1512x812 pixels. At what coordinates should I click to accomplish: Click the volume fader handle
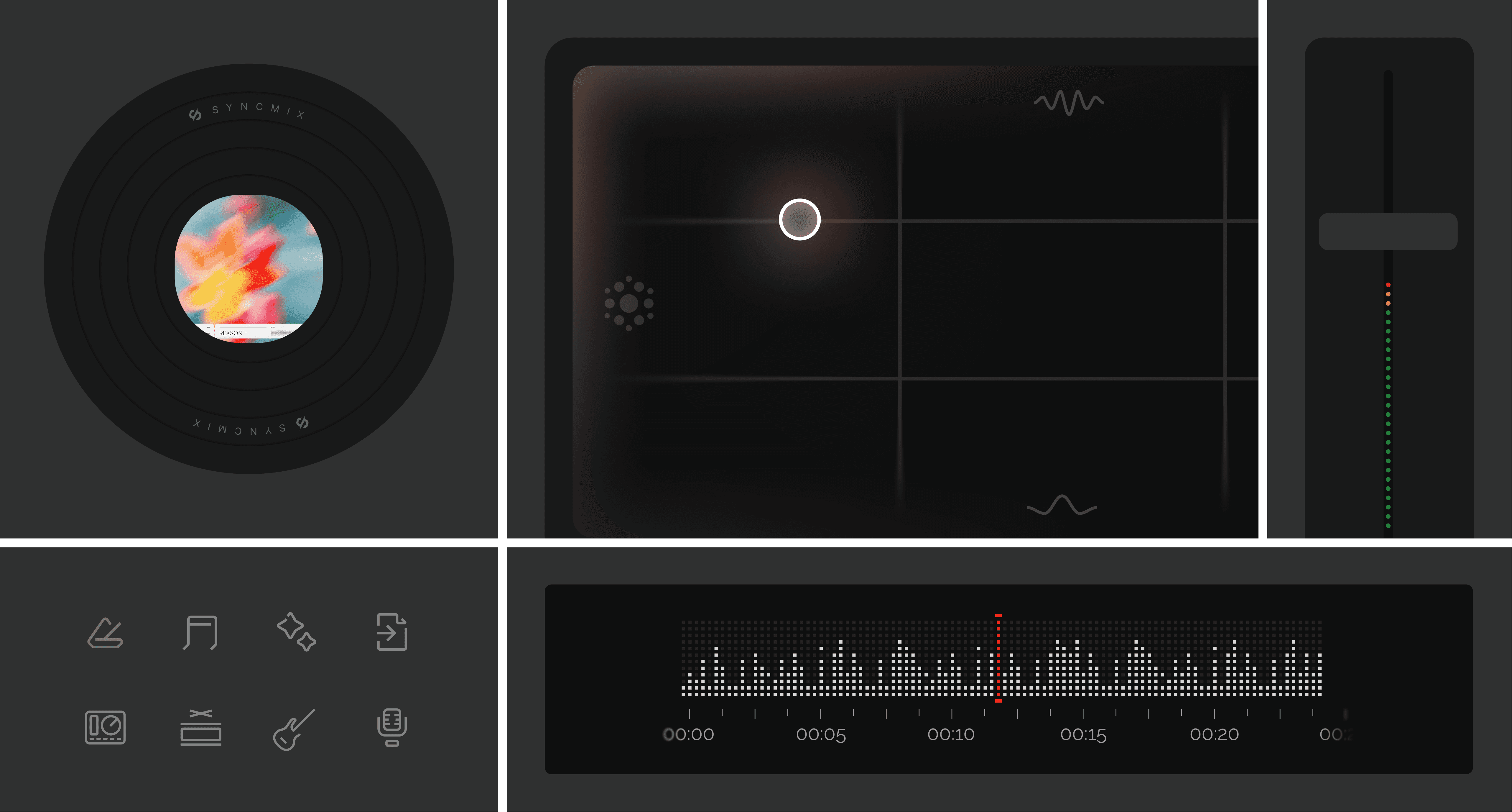tap(1388, 231)
